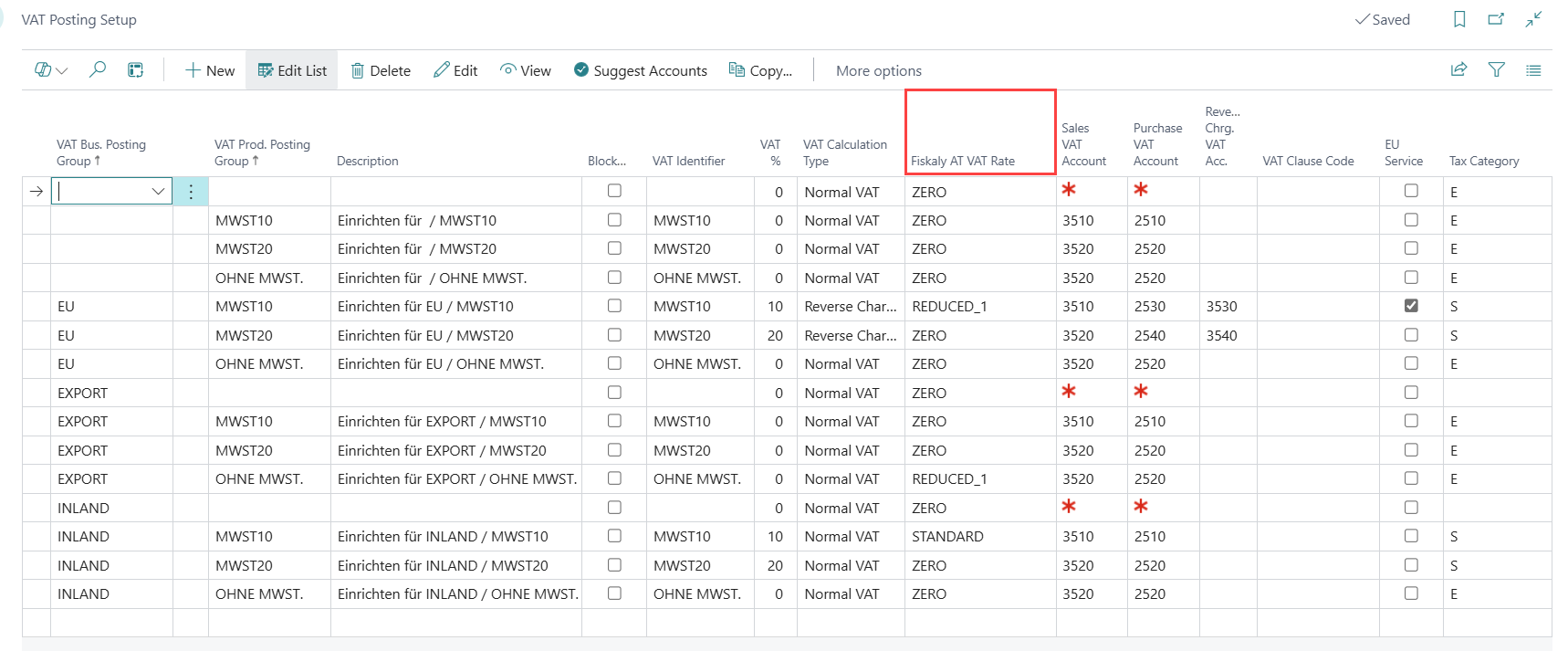The image size is (1568, 651).
Task: Enable EU Service for Einrichten für EXPORT / OHNE MWST.
Action: pyautogui.click(x=1411, y=478)
